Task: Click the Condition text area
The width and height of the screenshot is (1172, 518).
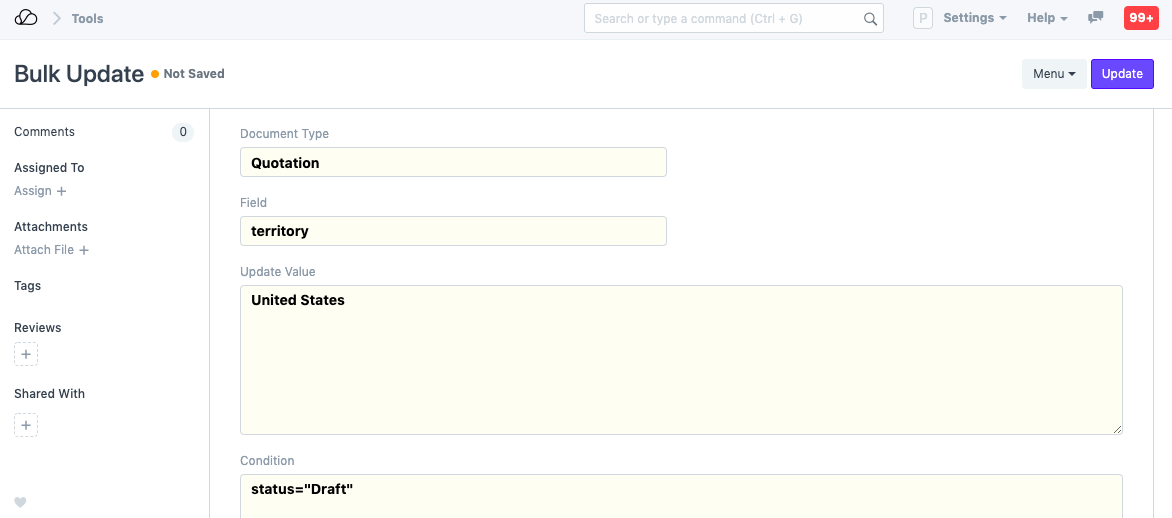Action: 680,495
